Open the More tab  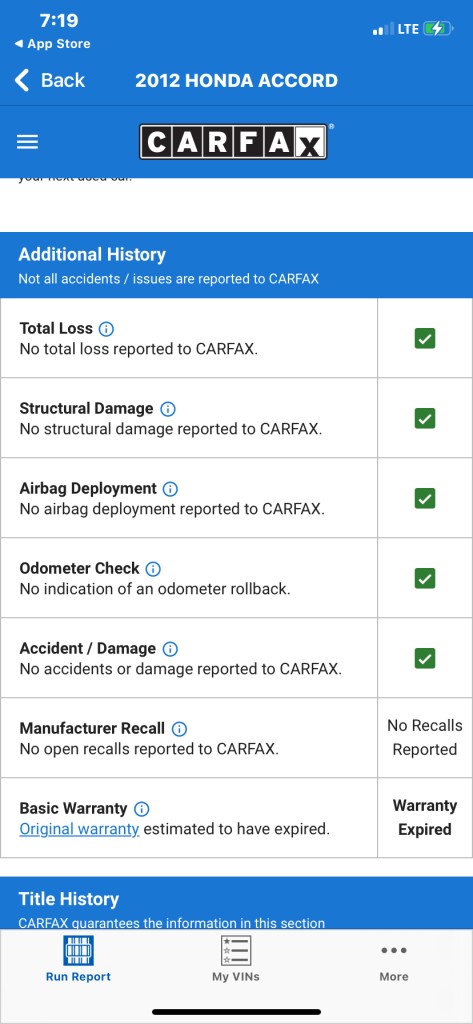coord(394,963)
